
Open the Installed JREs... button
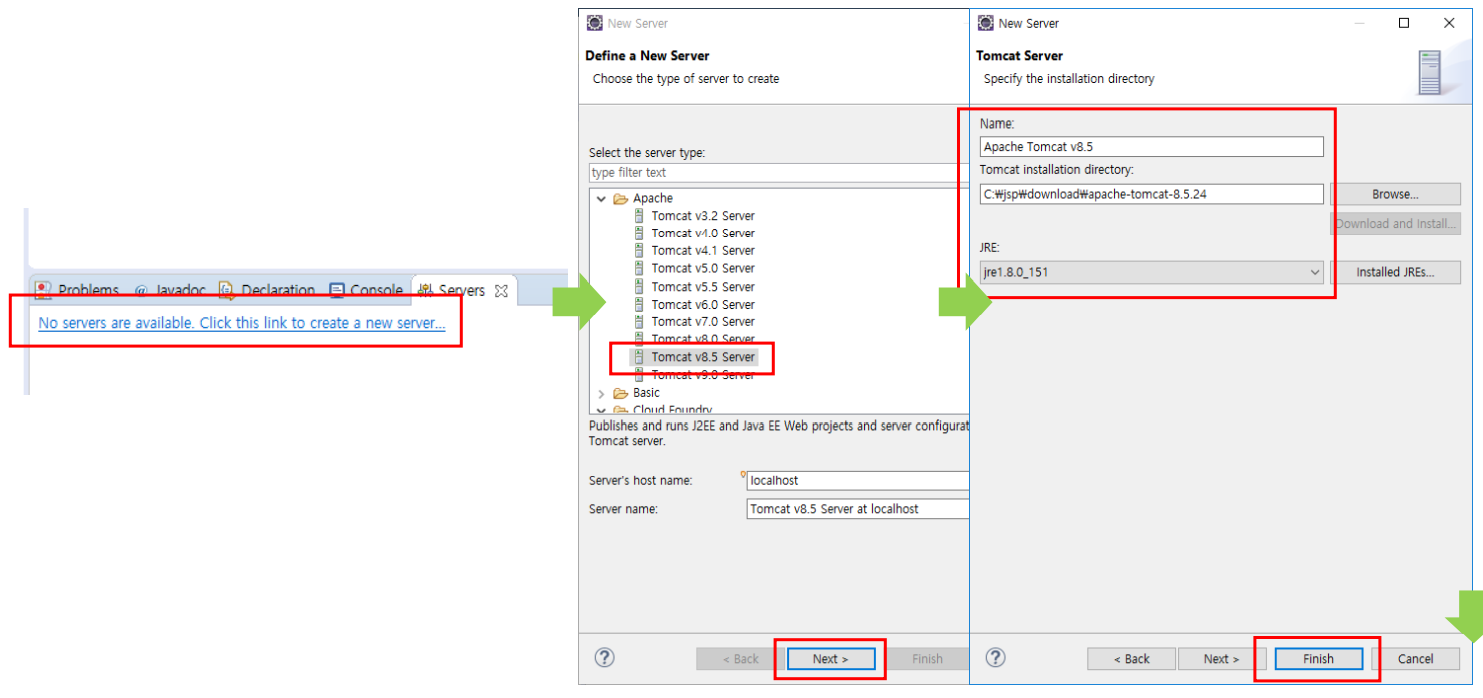(1395, 272)
